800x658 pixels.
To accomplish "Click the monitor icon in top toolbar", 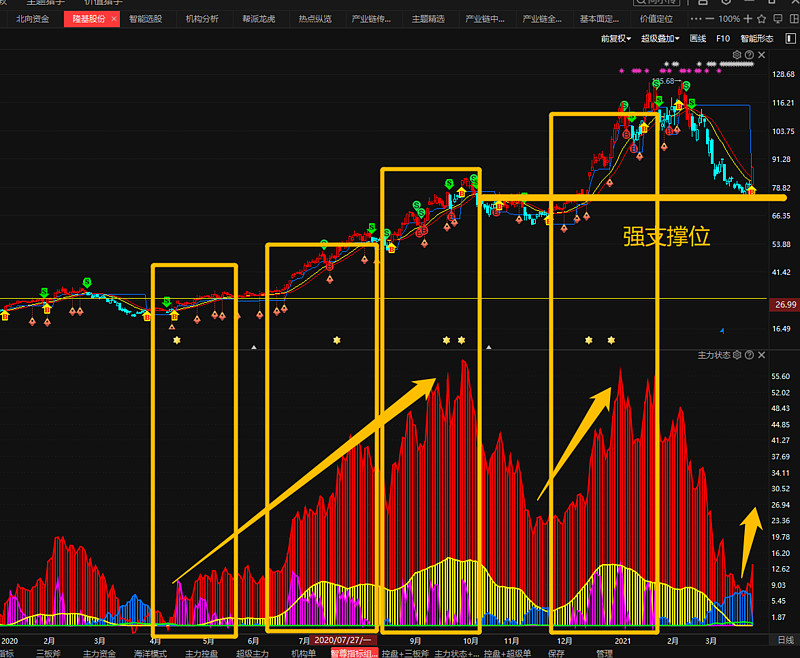I will coord(778,19).
